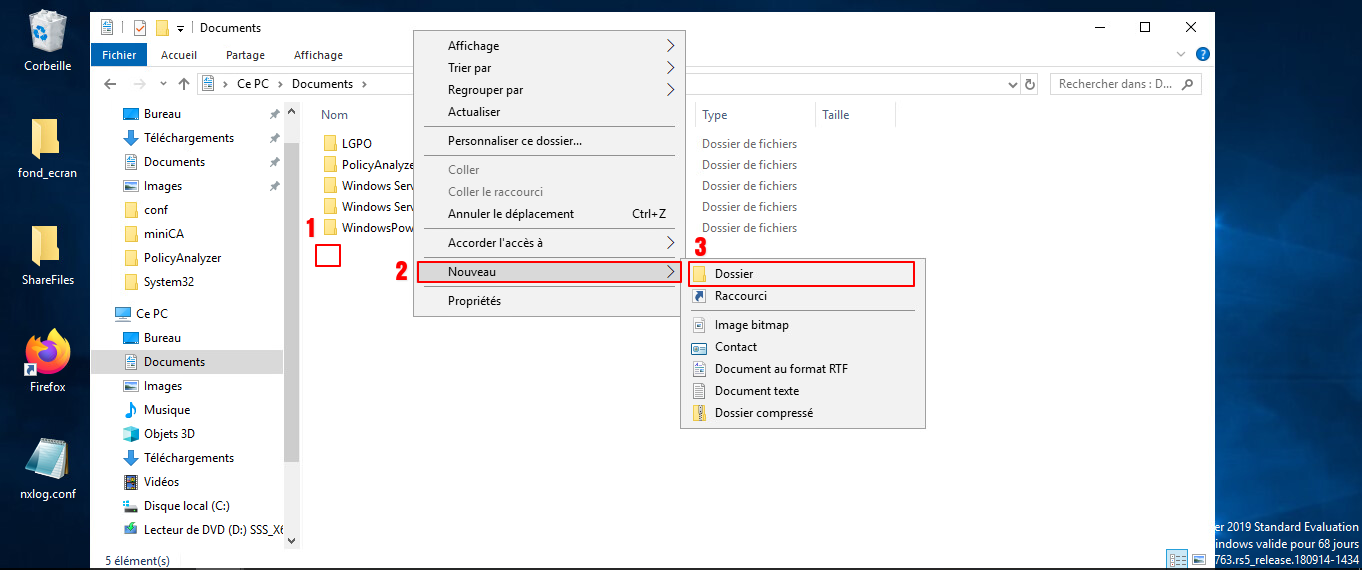Open Firefox from the desktop shortcut
Image resolution: width=1362 pixels, height=570 pixels.
point(47,356)
